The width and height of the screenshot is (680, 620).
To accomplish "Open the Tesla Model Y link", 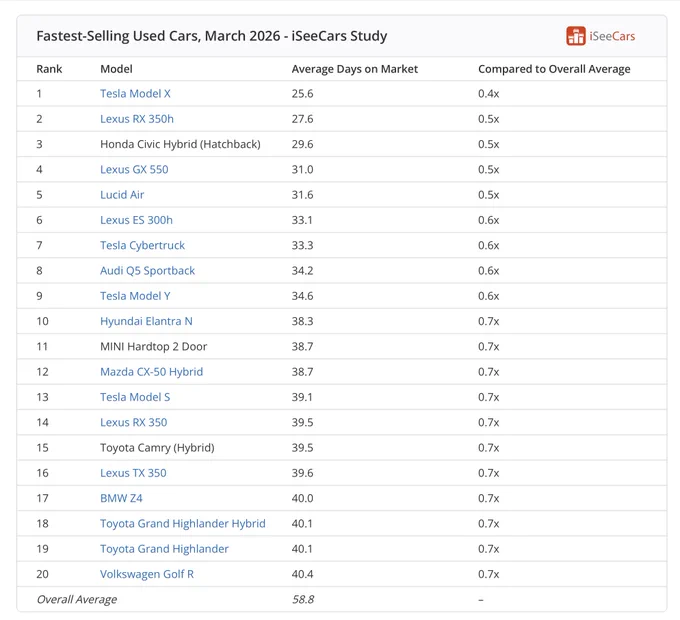I will [135, 296].
